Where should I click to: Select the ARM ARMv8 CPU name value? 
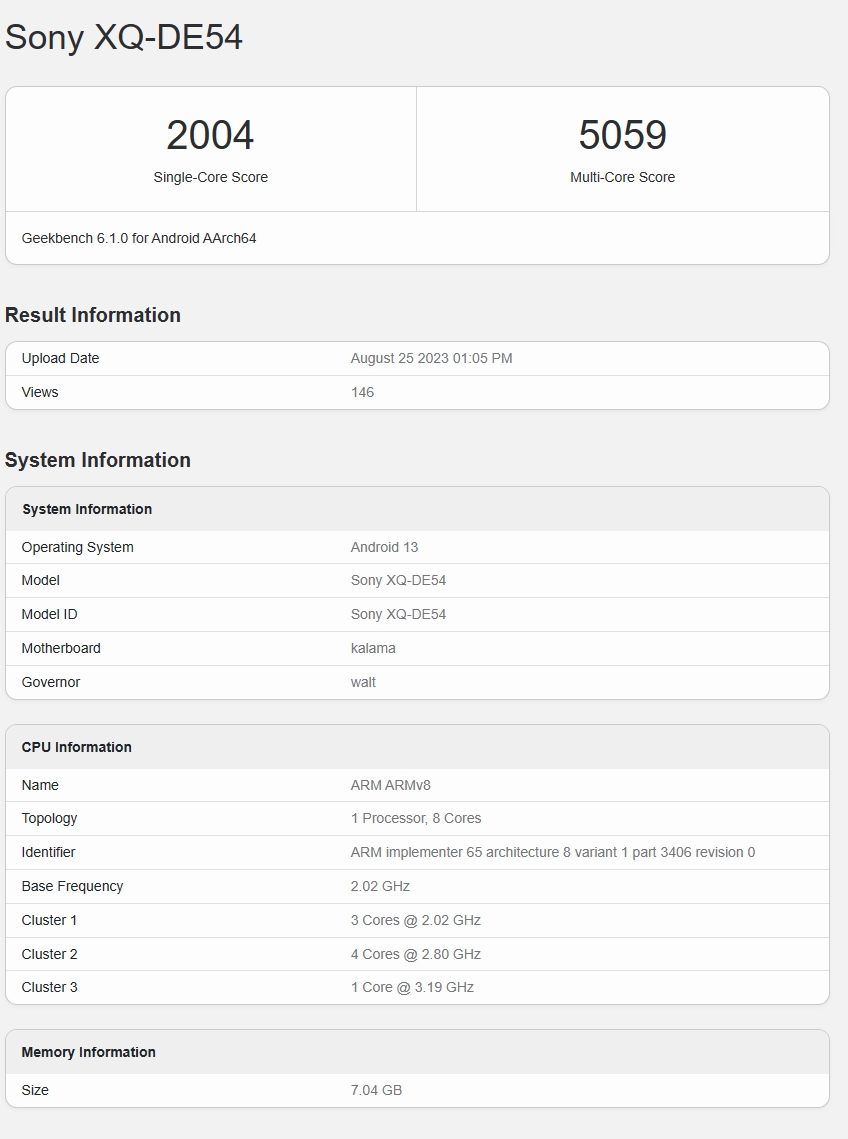[x=390, y=785]
